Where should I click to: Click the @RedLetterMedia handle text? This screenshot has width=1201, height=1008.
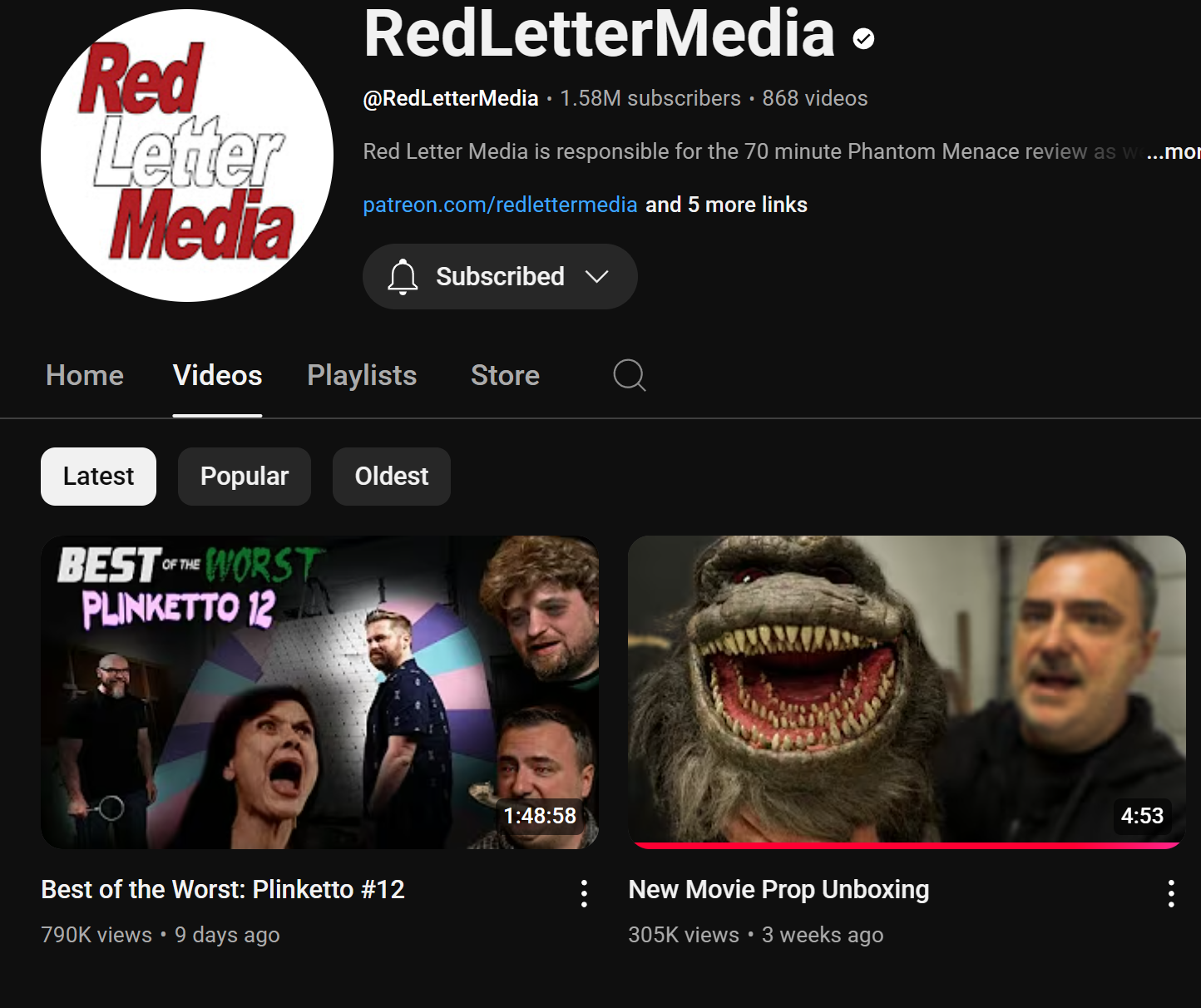451,98
